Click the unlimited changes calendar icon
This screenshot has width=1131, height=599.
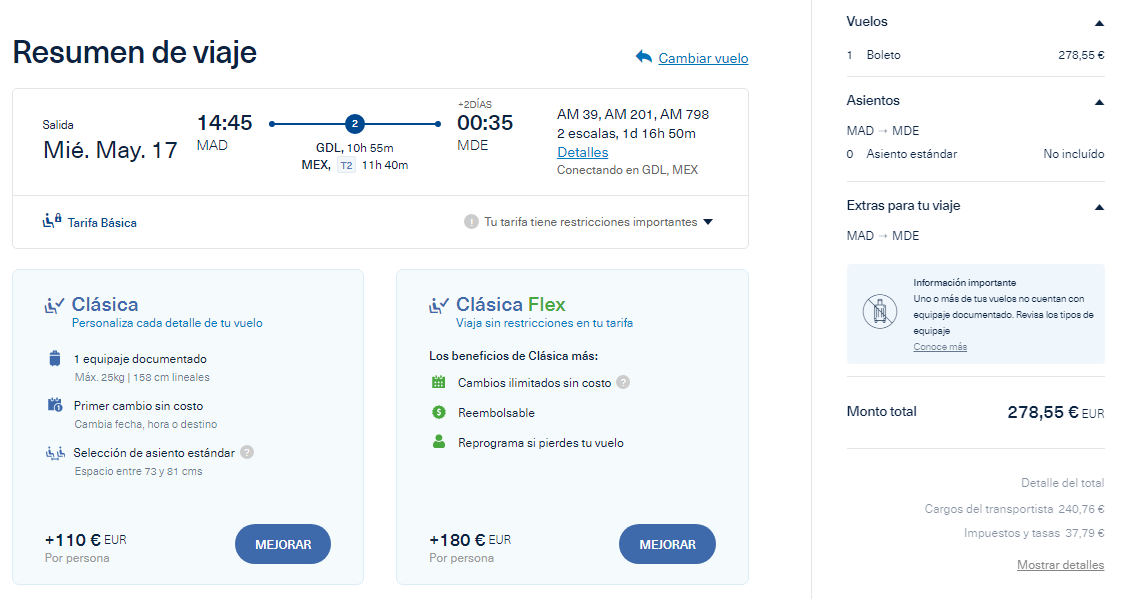[x=439, y=382]
